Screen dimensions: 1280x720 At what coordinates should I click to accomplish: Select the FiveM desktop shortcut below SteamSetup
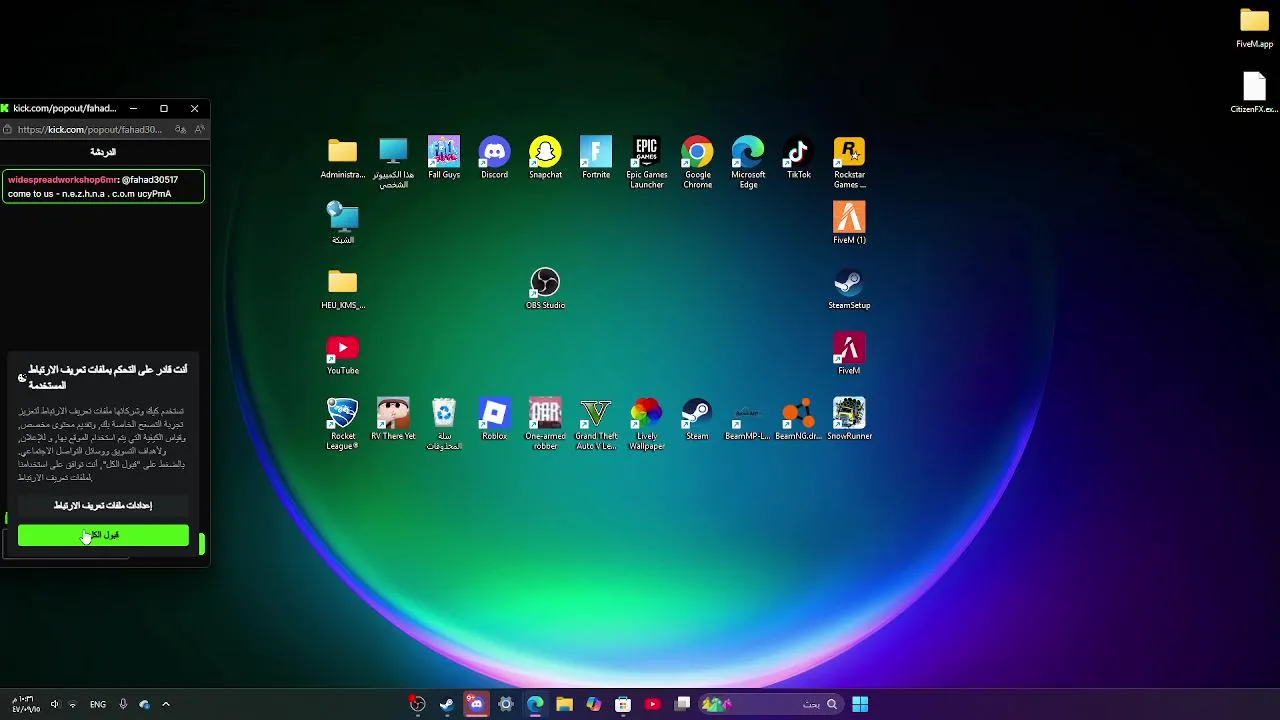pos(849,354)
